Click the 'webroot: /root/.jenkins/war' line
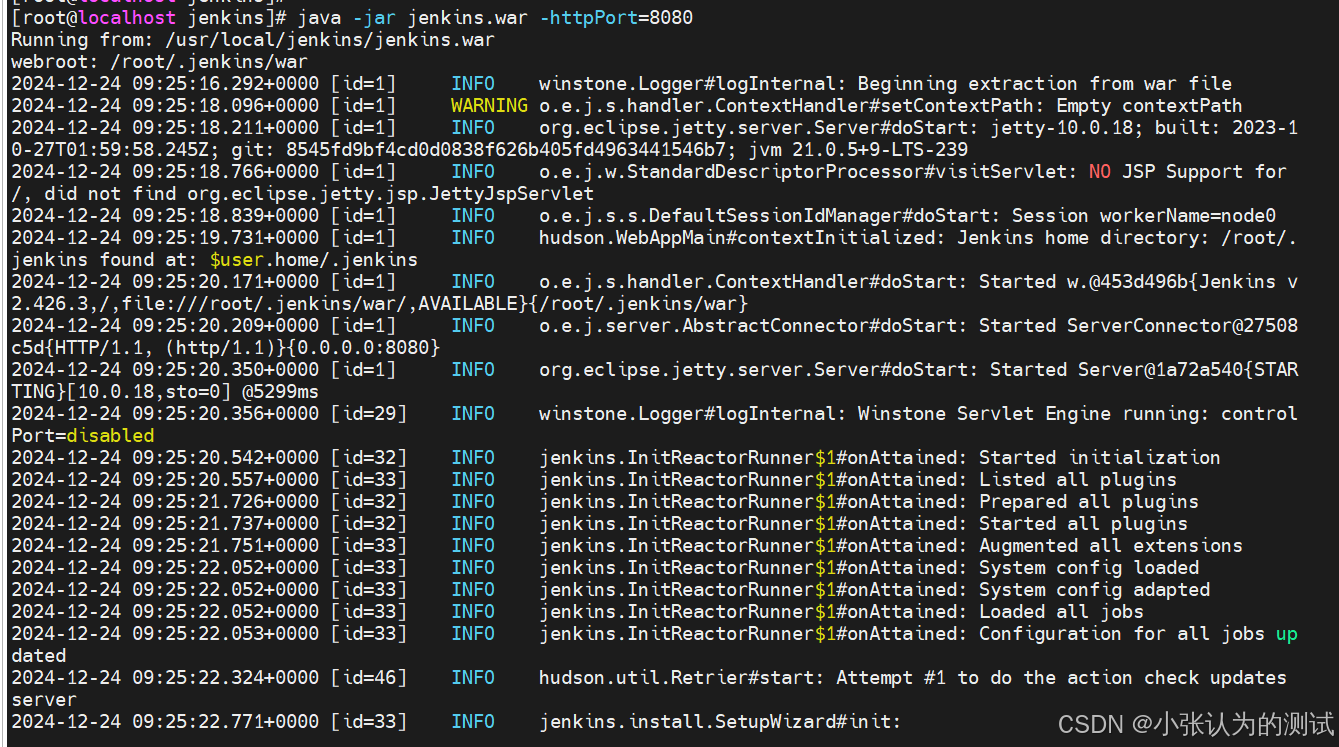 point(159,62)
